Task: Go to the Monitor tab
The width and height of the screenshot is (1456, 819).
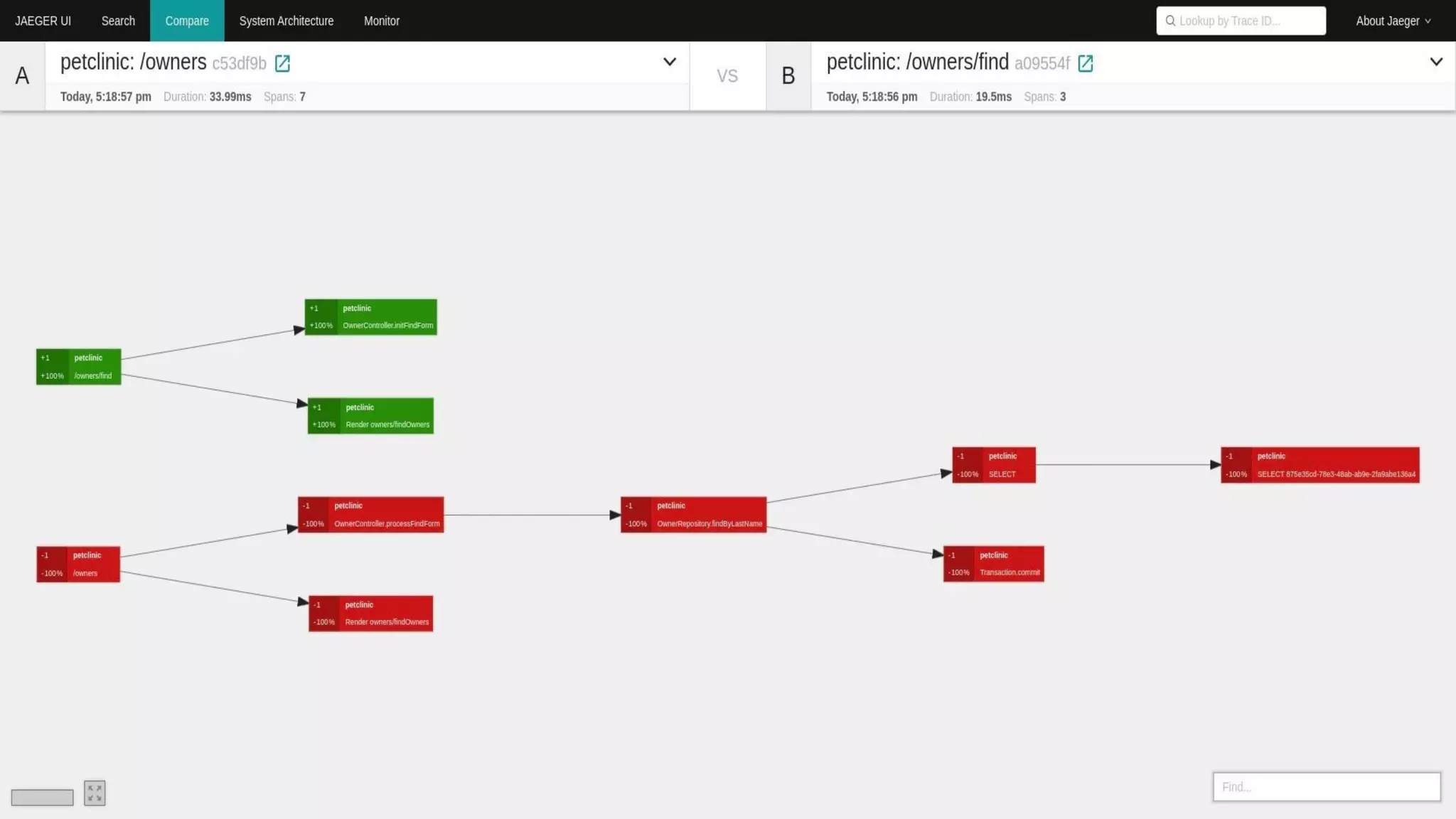Action: point(381,21)
